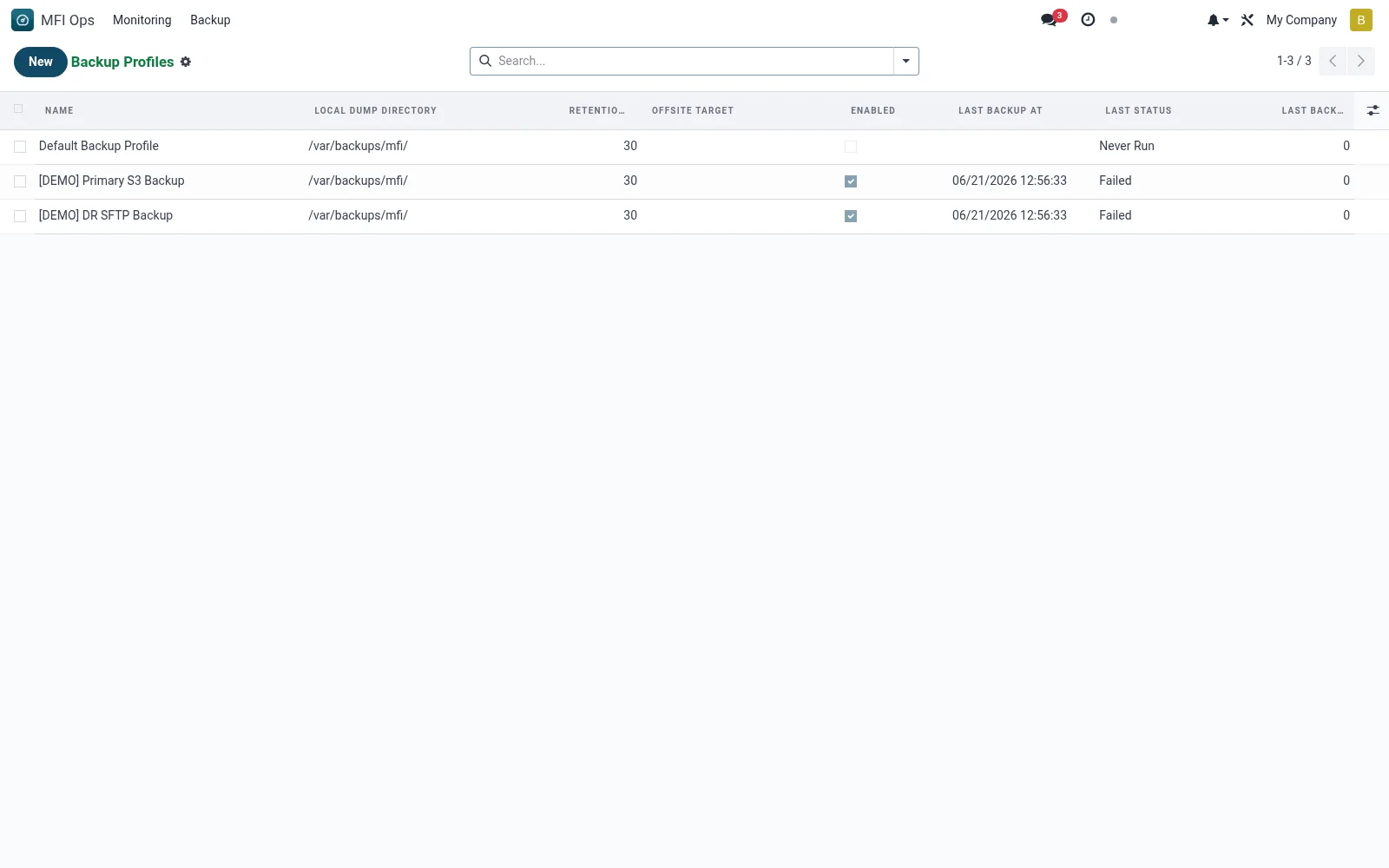This screenshot has height=868, width=1389.
Task: Sort by Retention column header
Action: tap(596, 110)
